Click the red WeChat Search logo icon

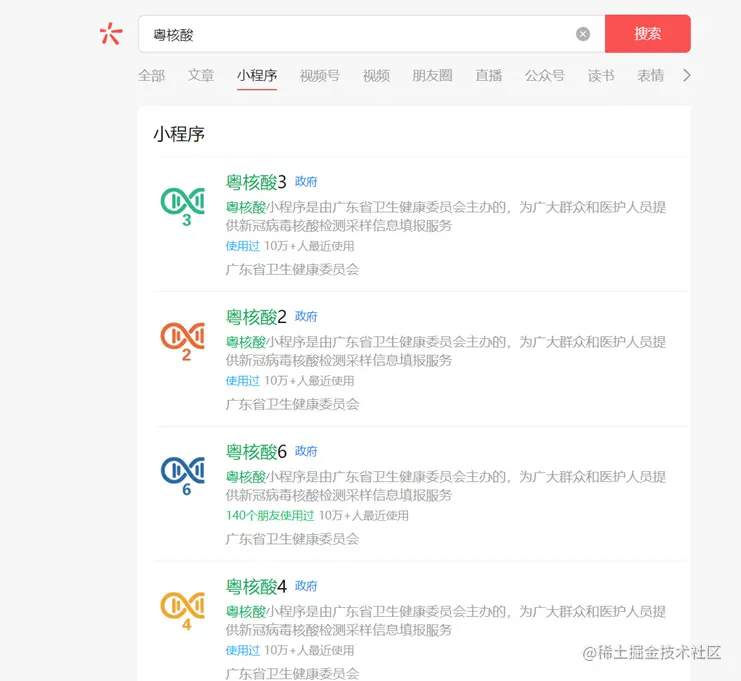click(x=111, y=34)
